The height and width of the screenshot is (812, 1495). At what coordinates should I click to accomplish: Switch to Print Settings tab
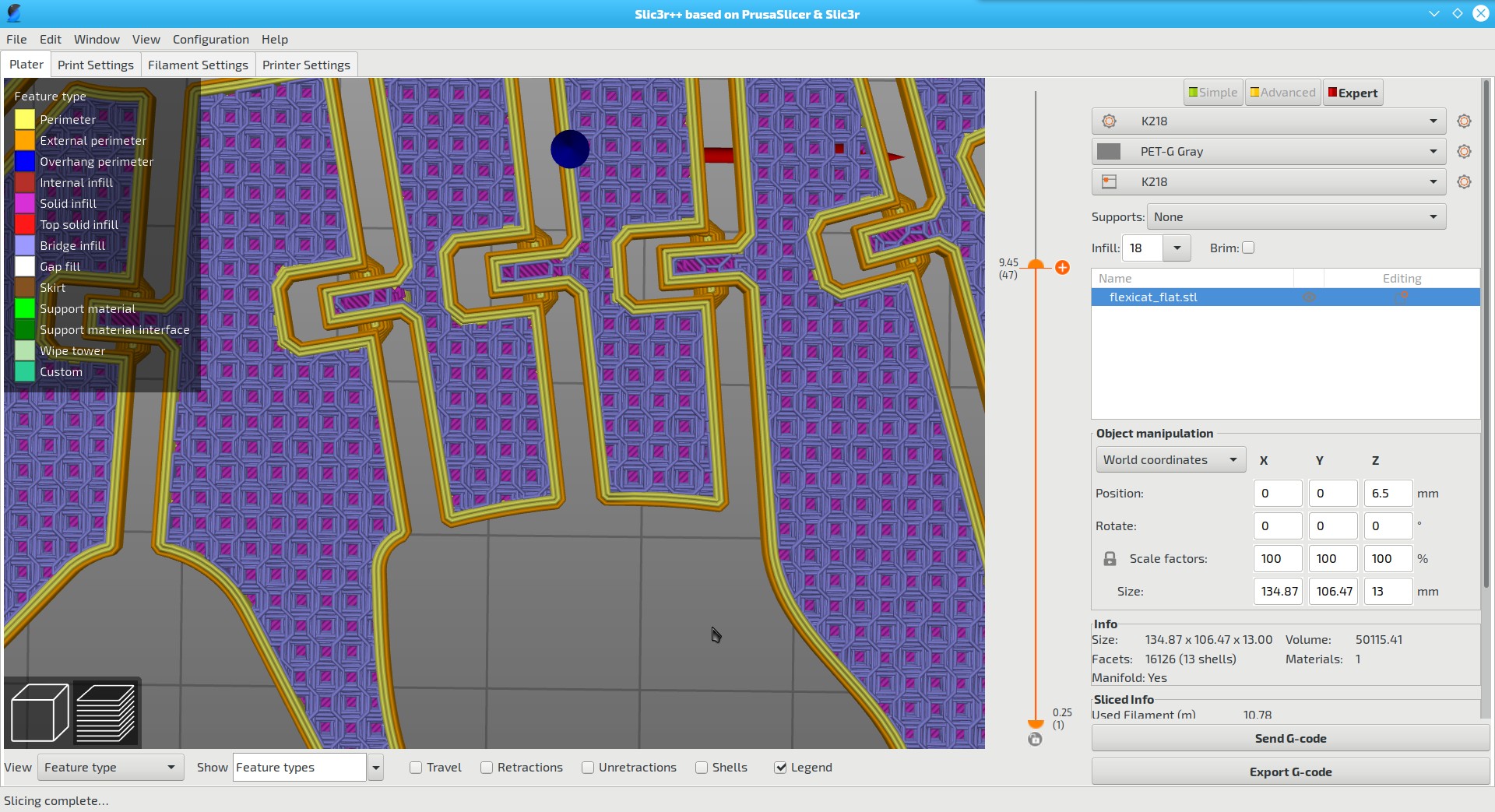click(96, 65)
